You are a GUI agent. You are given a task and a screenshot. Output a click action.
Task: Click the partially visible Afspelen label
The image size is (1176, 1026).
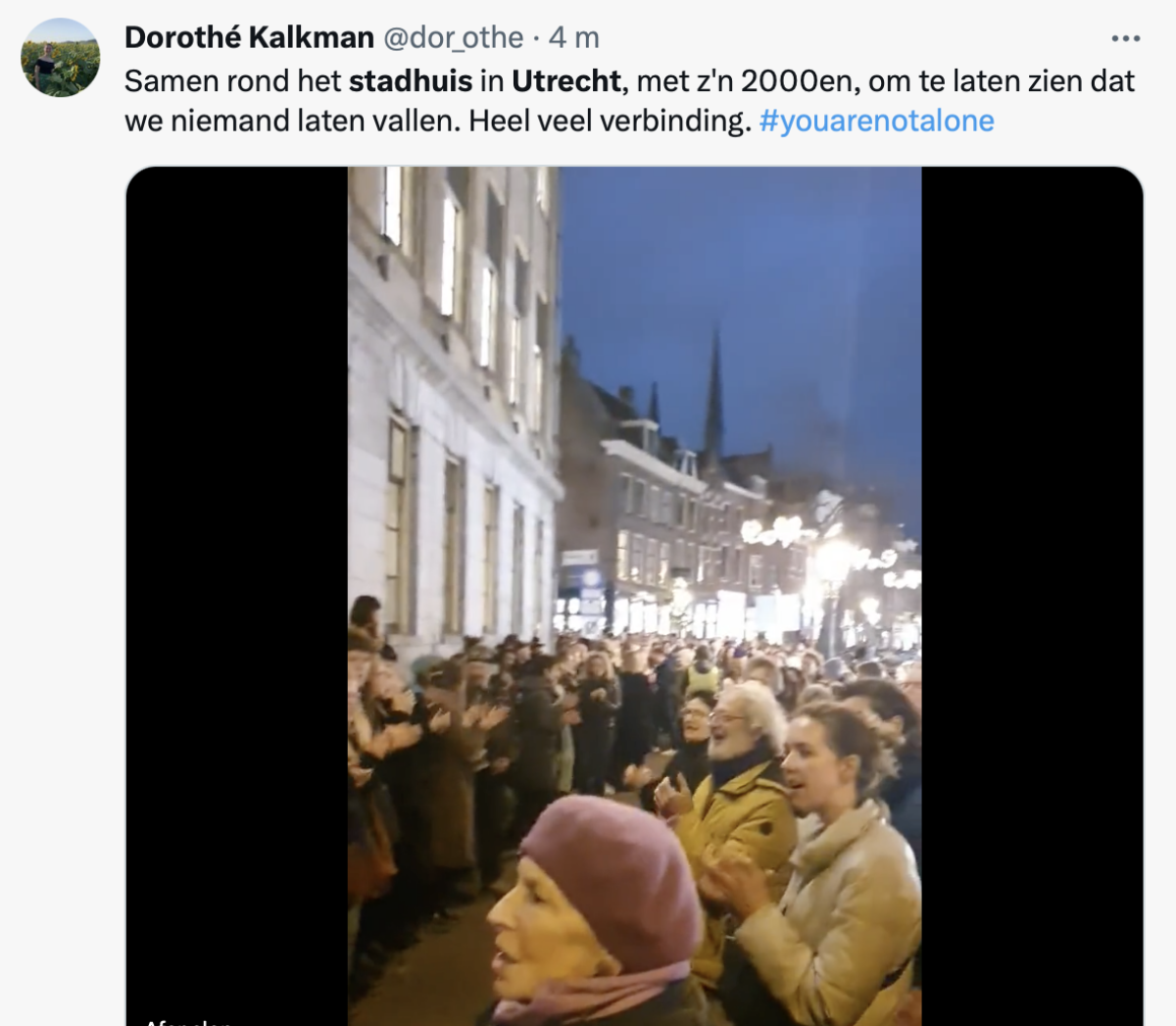click(188, 1020)
